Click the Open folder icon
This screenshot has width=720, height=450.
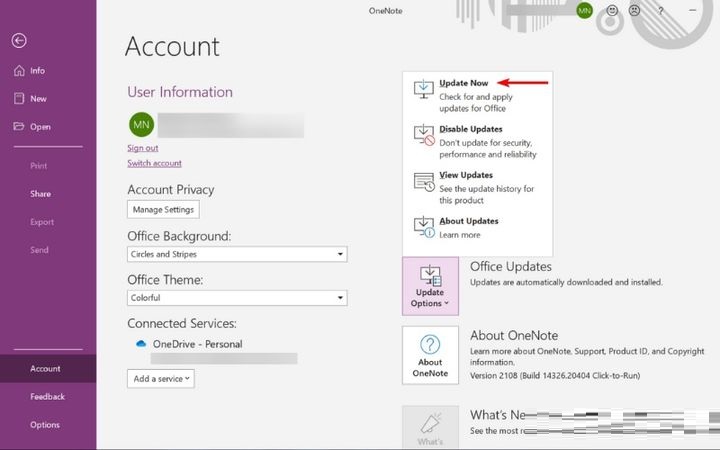(19, 126)
